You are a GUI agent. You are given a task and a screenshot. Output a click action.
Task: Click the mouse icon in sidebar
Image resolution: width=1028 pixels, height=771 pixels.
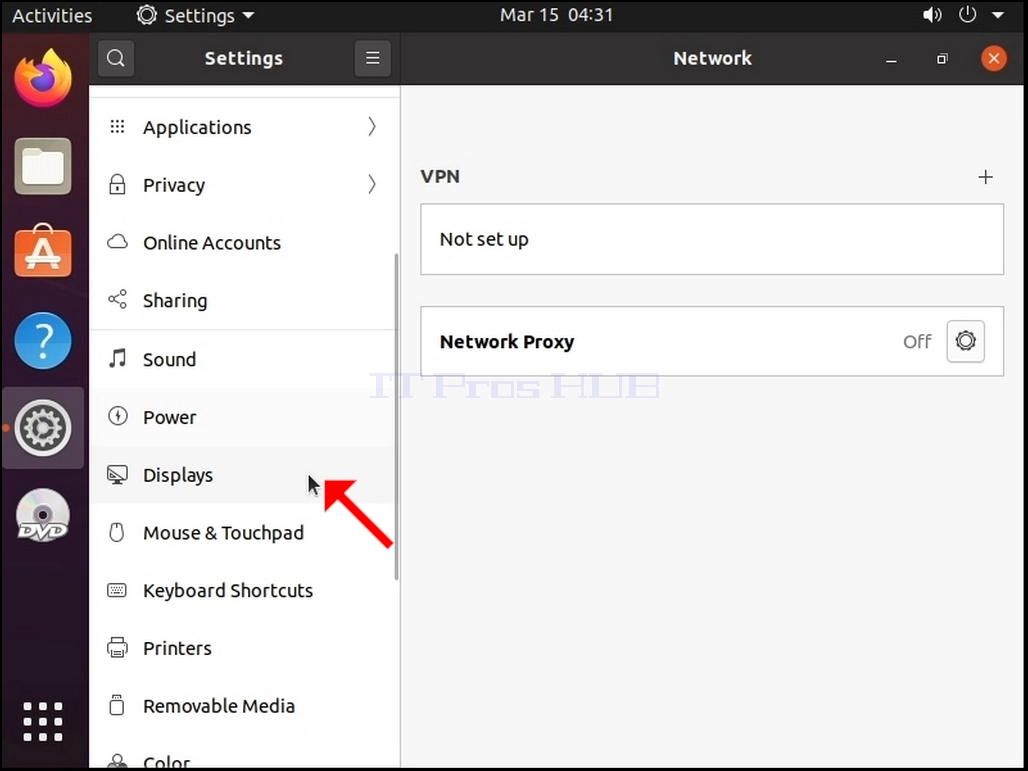click(x=117, y=532)
